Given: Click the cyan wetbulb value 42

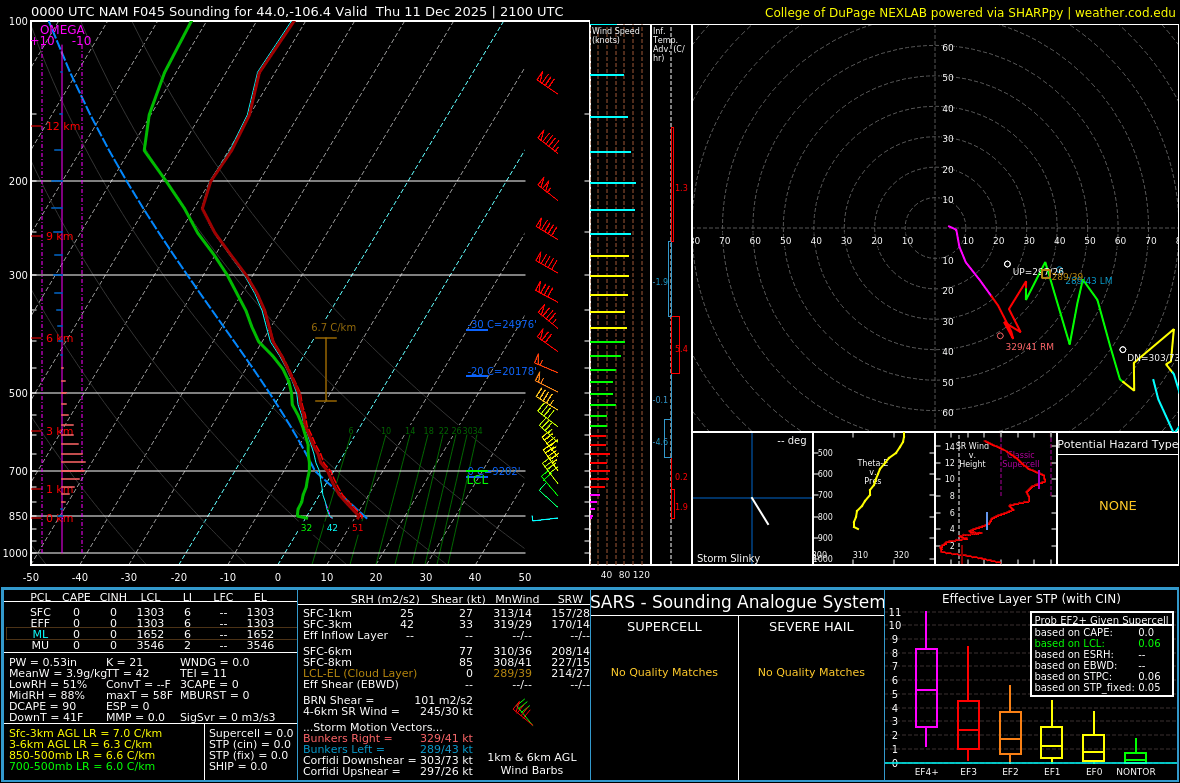Looking at the screenshot, I should 332,528.
